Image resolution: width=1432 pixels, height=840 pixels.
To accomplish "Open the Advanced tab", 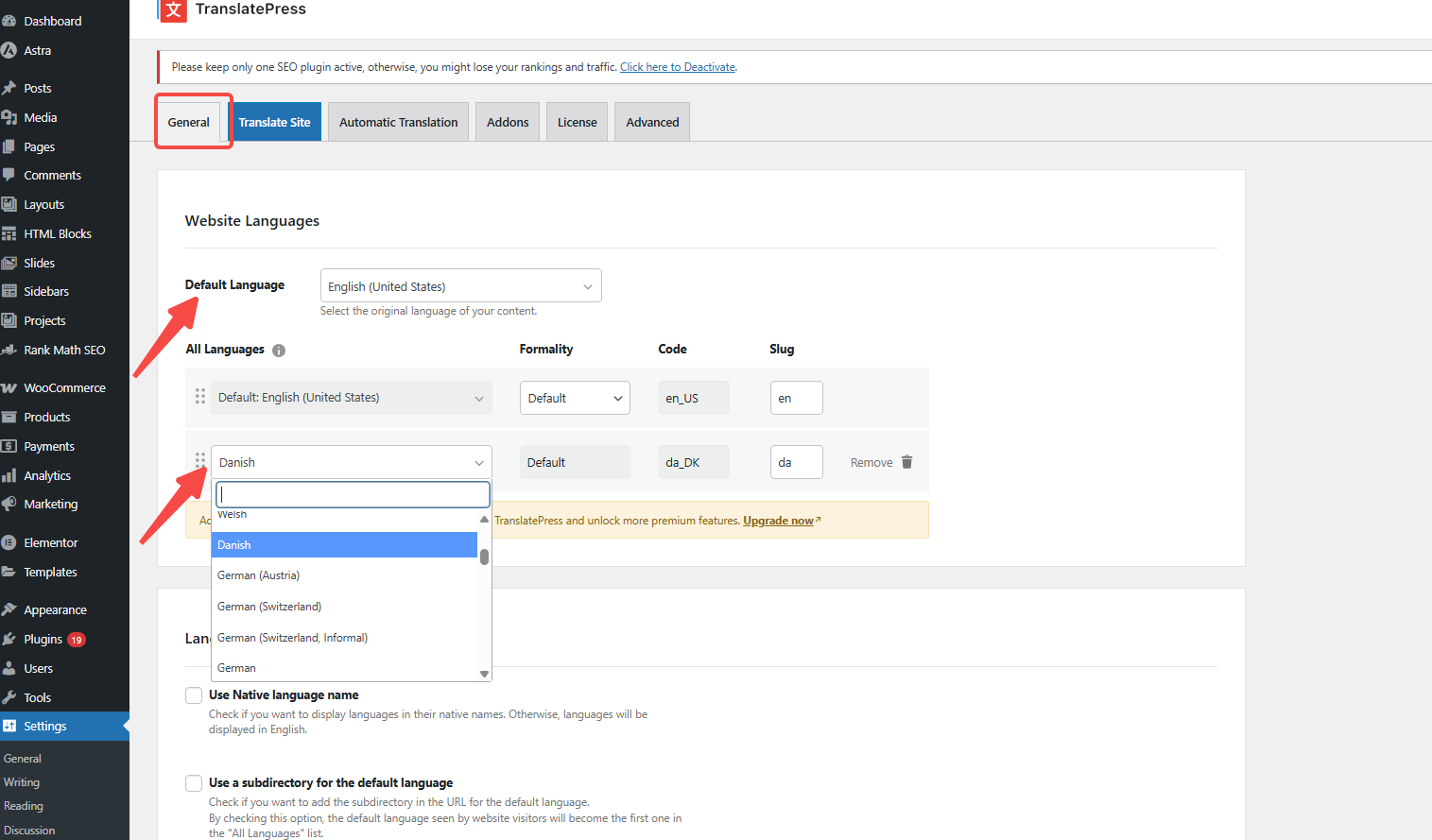I will [x=651, y=121].
